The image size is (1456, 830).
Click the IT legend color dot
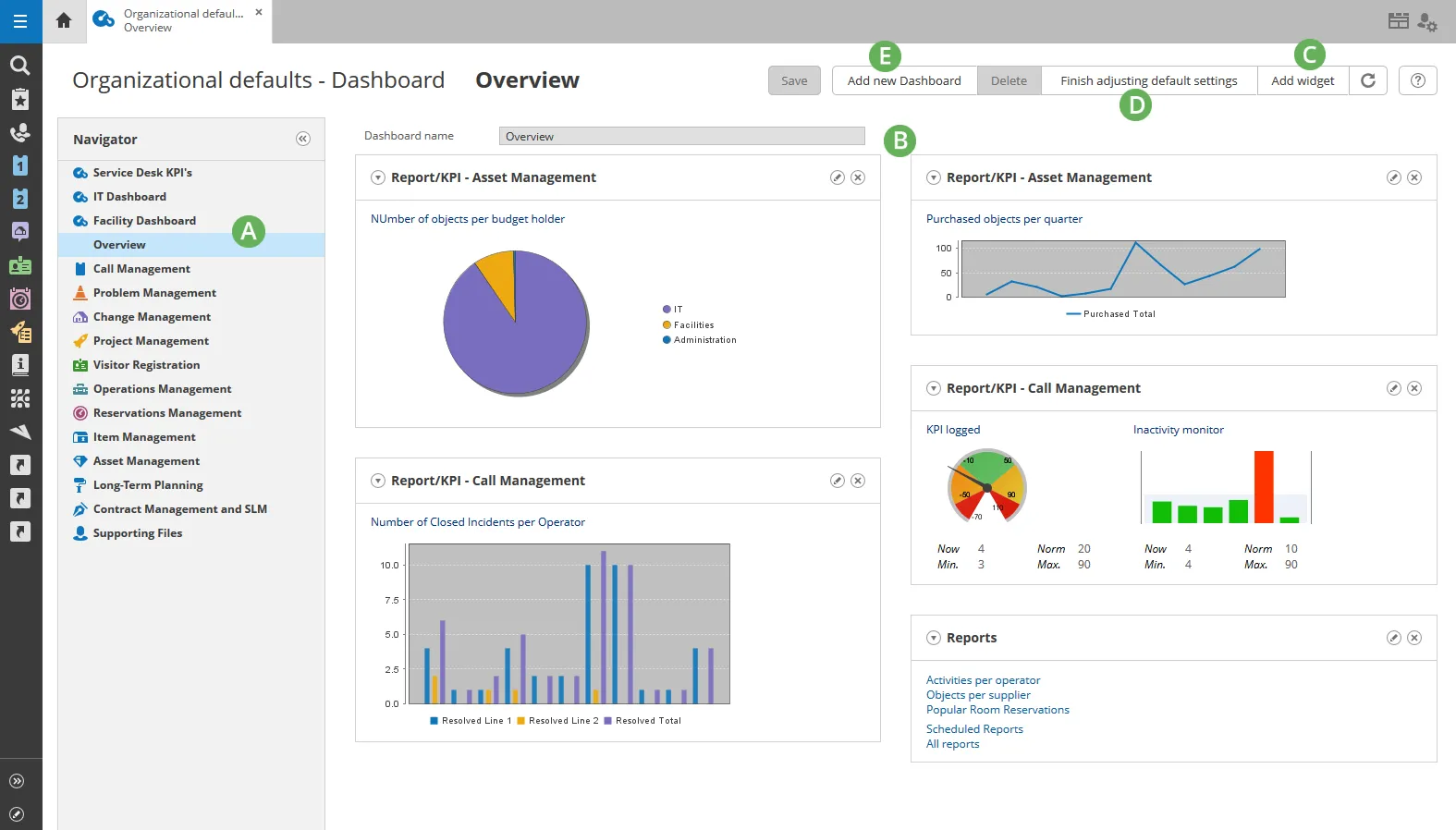(667, 310)
